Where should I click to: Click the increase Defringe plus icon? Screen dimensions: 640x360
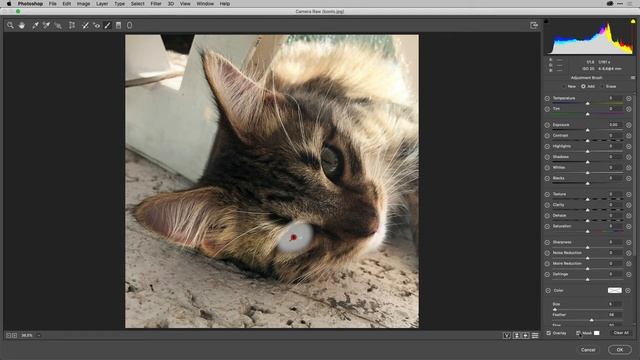pyautogui.click(x=629, y=274)
